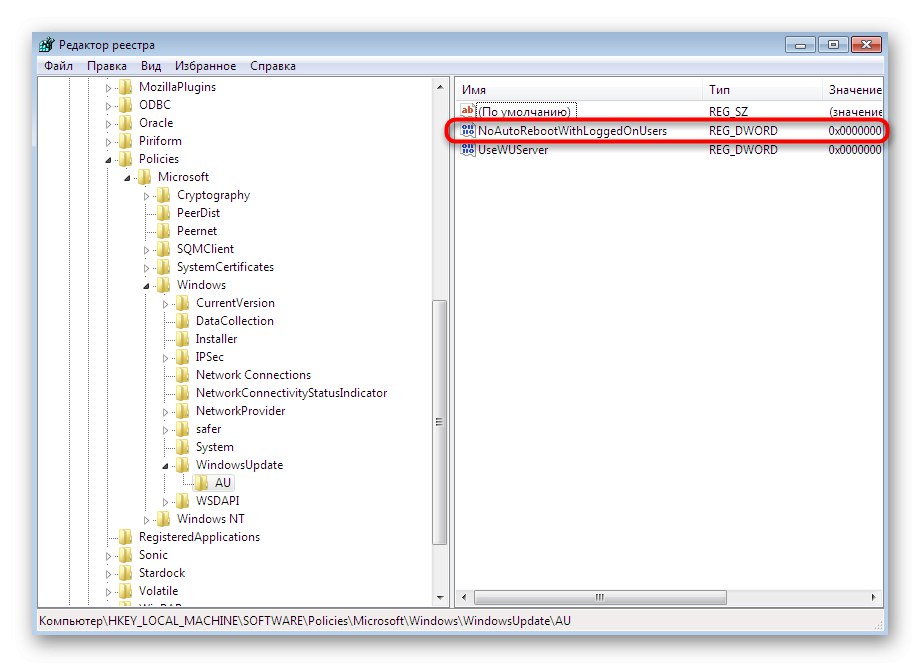Viewport: 920px width, 667px height.
Task: Expand the Sonic key
Action: 108,556
